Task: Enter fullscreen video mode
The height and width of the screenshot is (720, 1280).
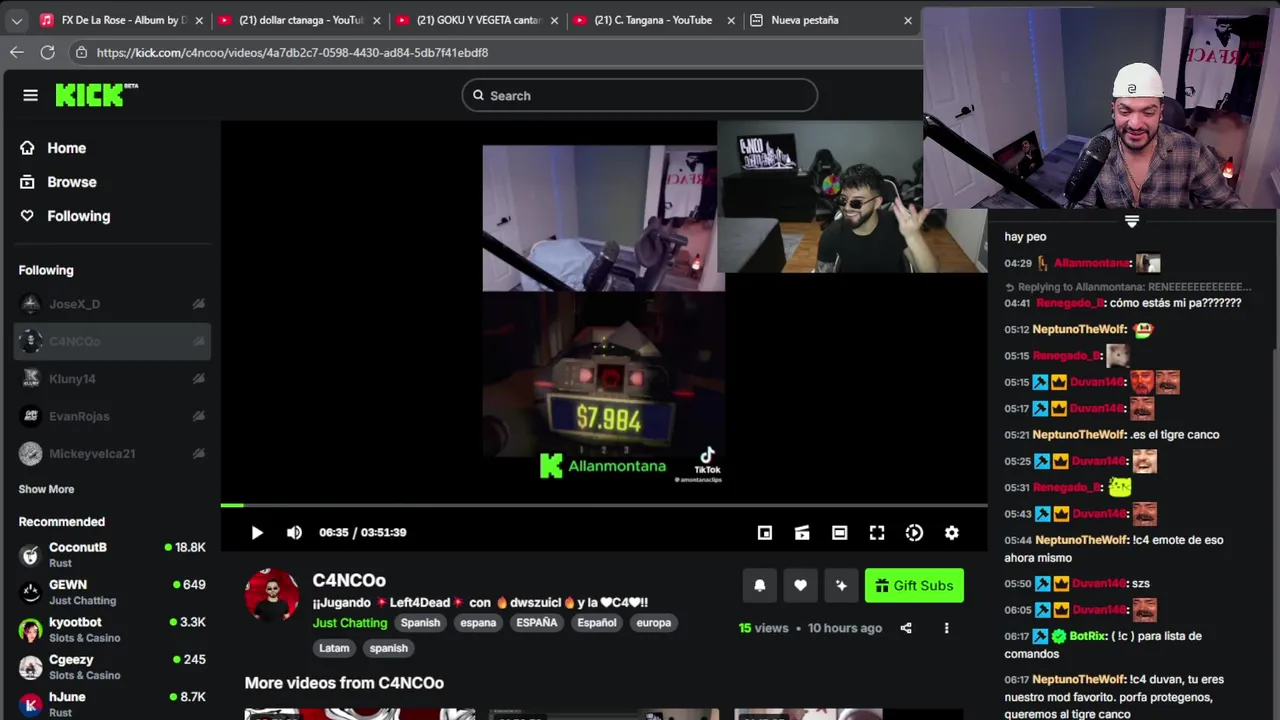Action: pos(877,533)
